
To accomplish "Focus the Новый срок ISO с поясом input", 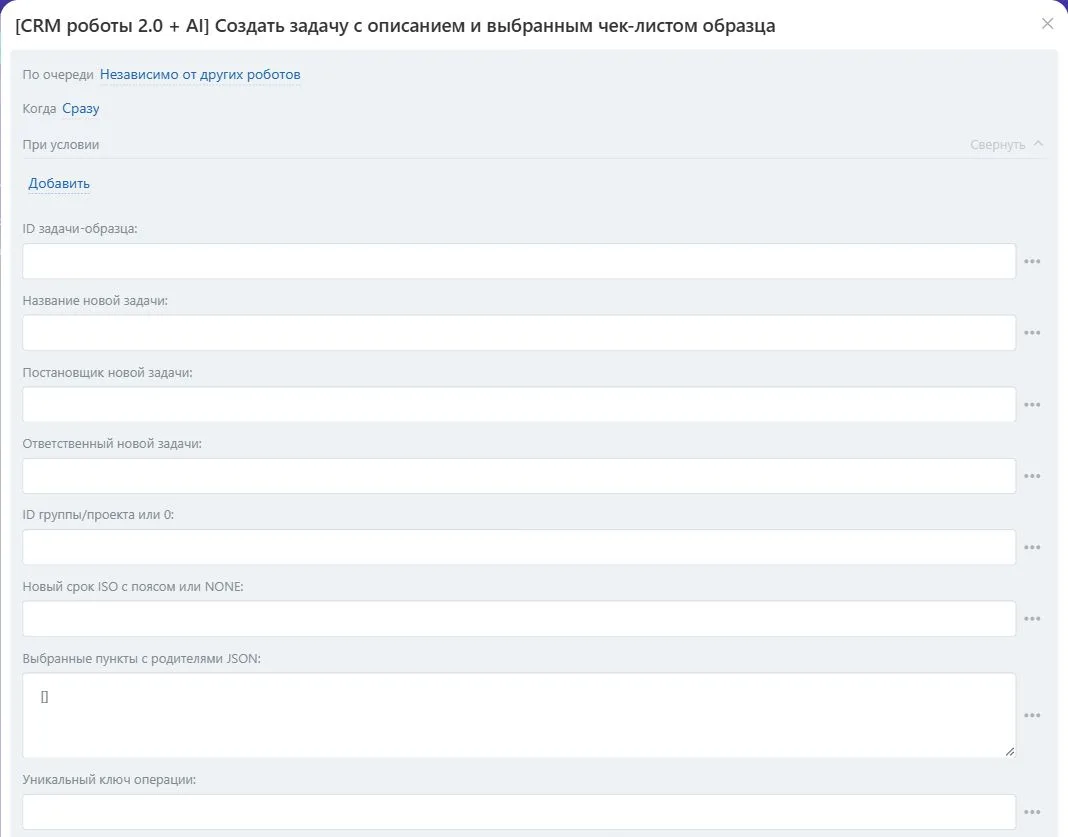I will pos(519,619).
